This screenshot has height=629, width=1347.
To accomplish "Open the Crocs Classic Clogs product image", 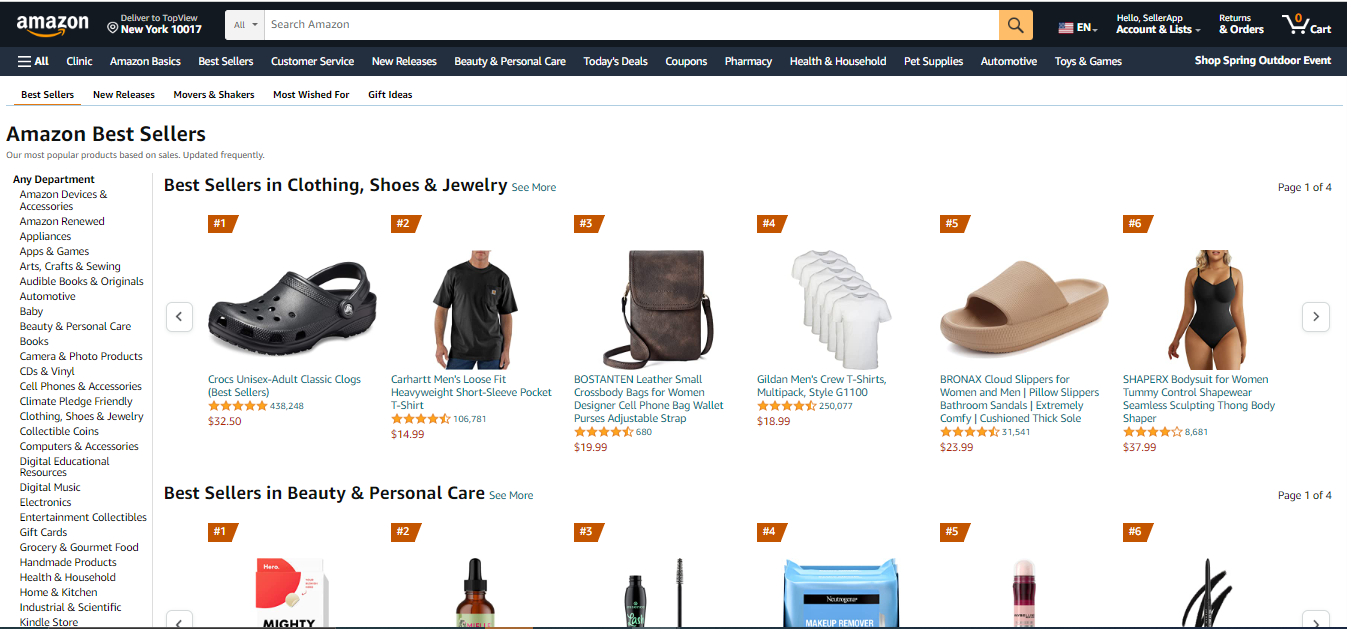I will 292,310.
